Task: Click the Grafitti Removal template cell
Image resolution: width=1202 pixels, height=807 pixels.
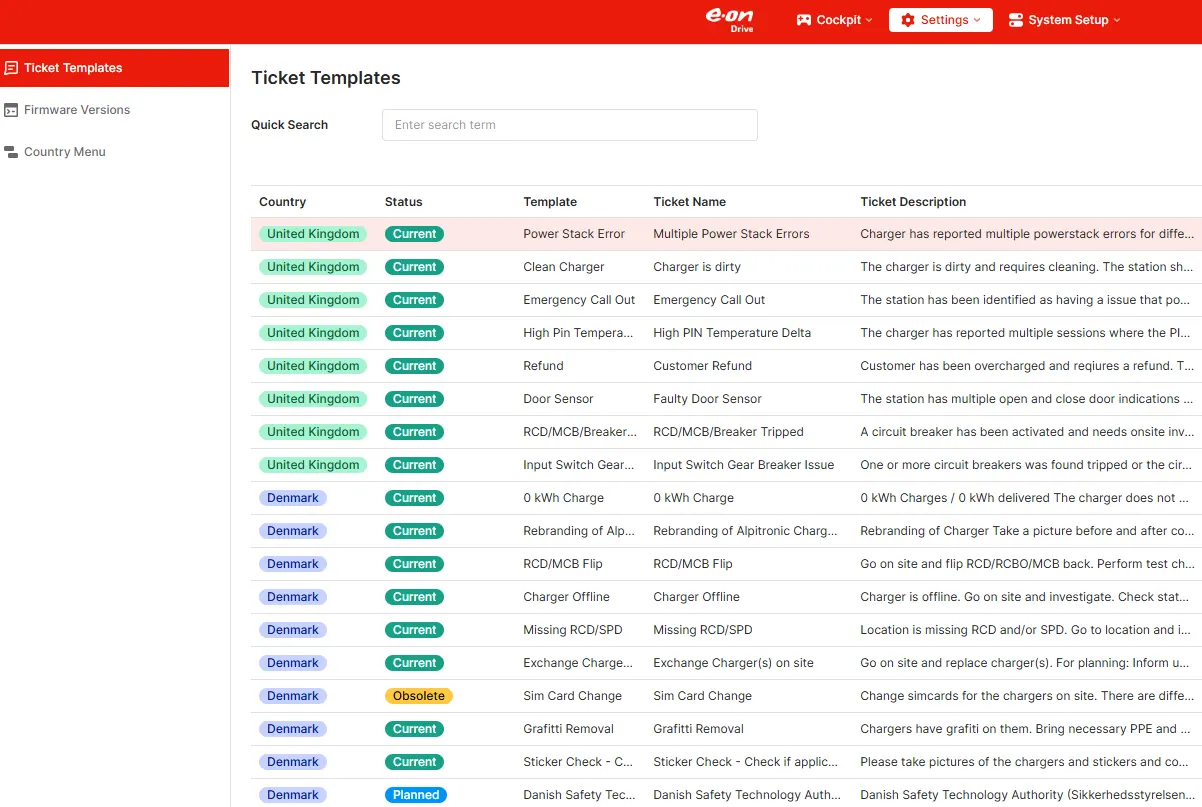Action: point(568,729)
